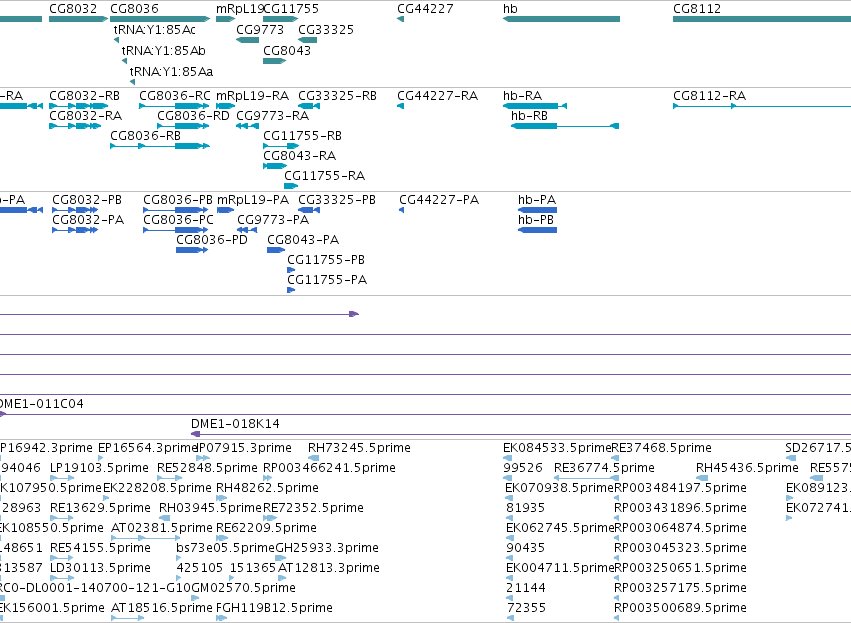Click EST RH73245.5prime
This screenshot has width=851, height=623.
[314, 458]
